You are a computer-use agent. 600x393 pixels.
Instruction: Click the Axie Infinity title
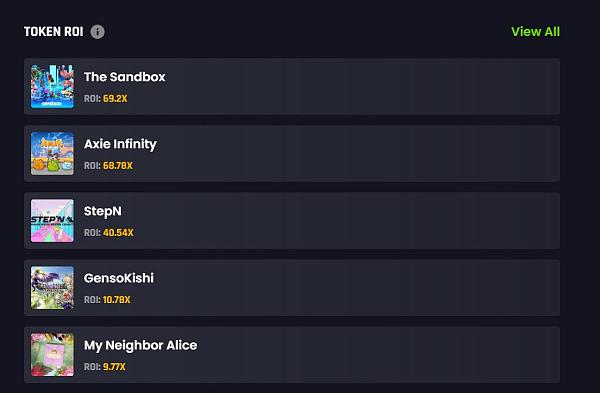click(x=120, y=144)
